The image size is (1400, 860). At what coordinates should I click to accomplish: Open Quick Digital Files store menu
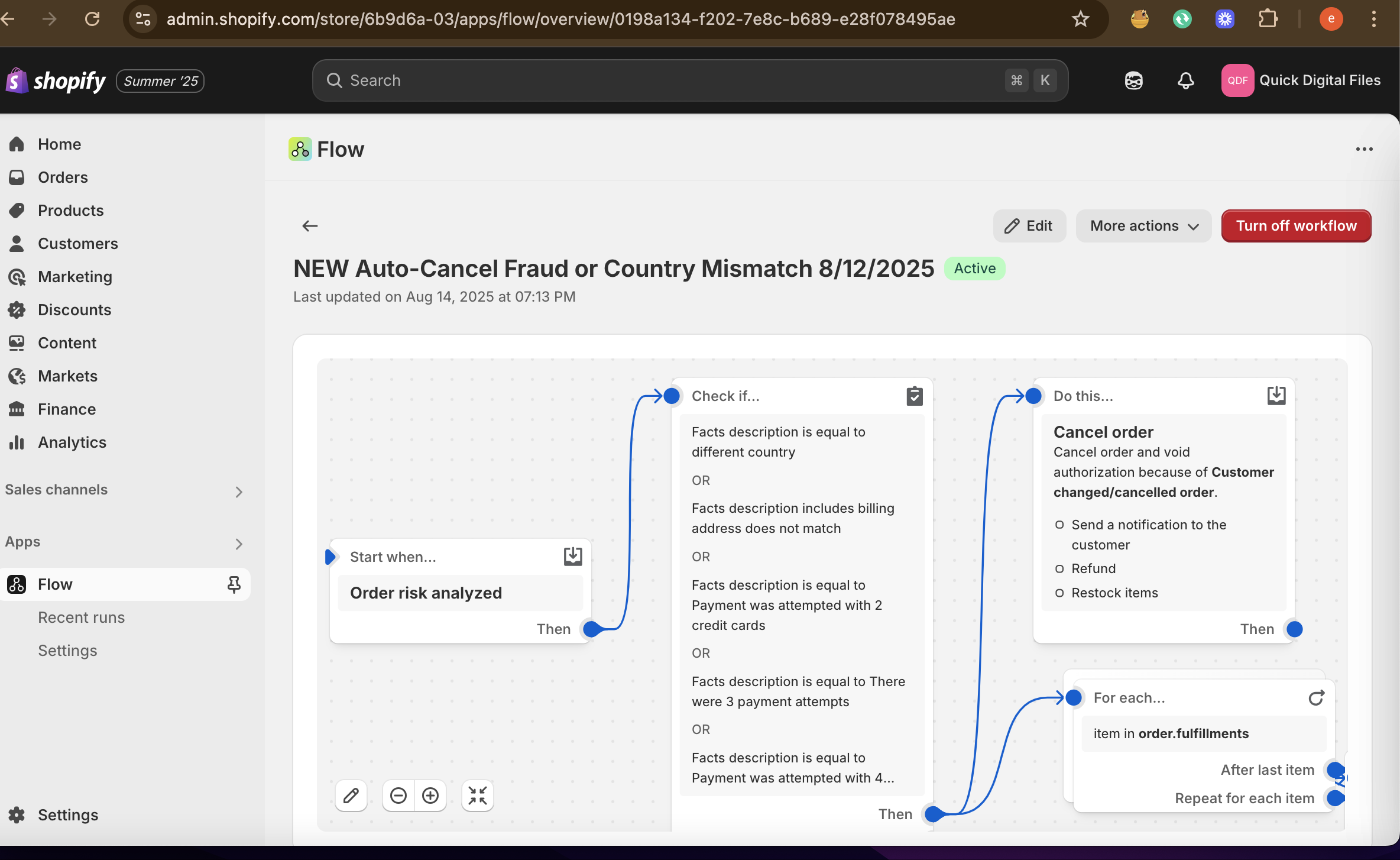(x=1301, y=80)
